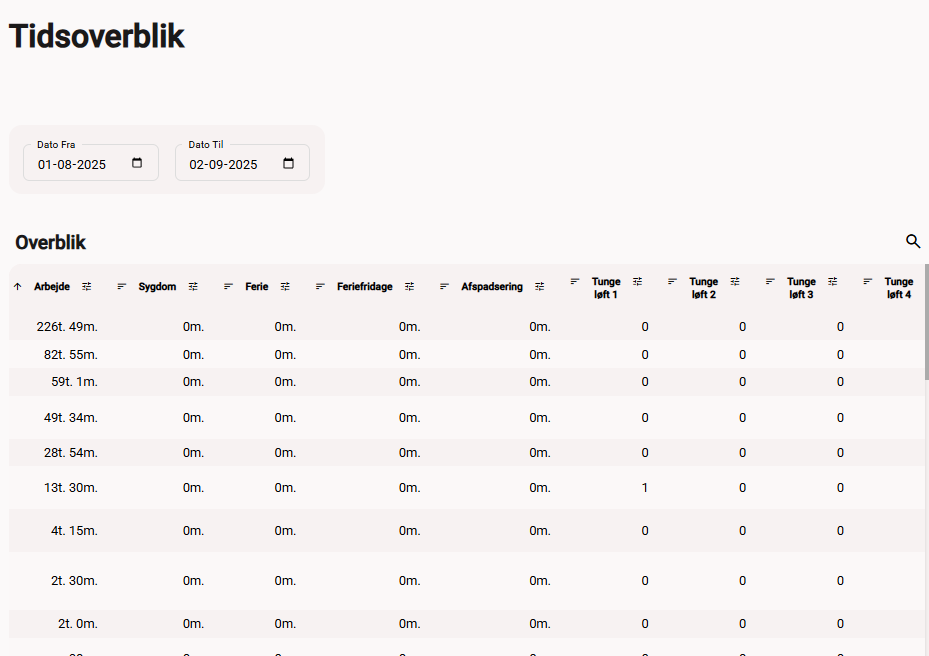Open the calendar picker for Dato Fra
This screenshot has width=929, height=656.
pos(137,163)
